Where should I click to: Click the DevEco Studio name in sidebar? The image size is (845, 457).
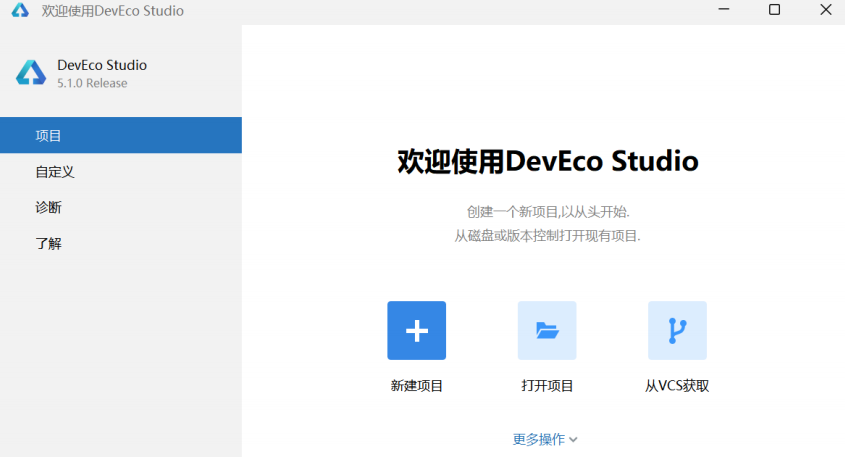(x=102, y=65)
